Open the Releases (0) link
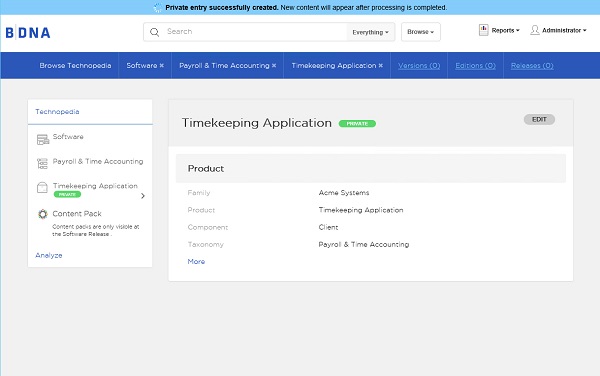 tap(532, 65)
